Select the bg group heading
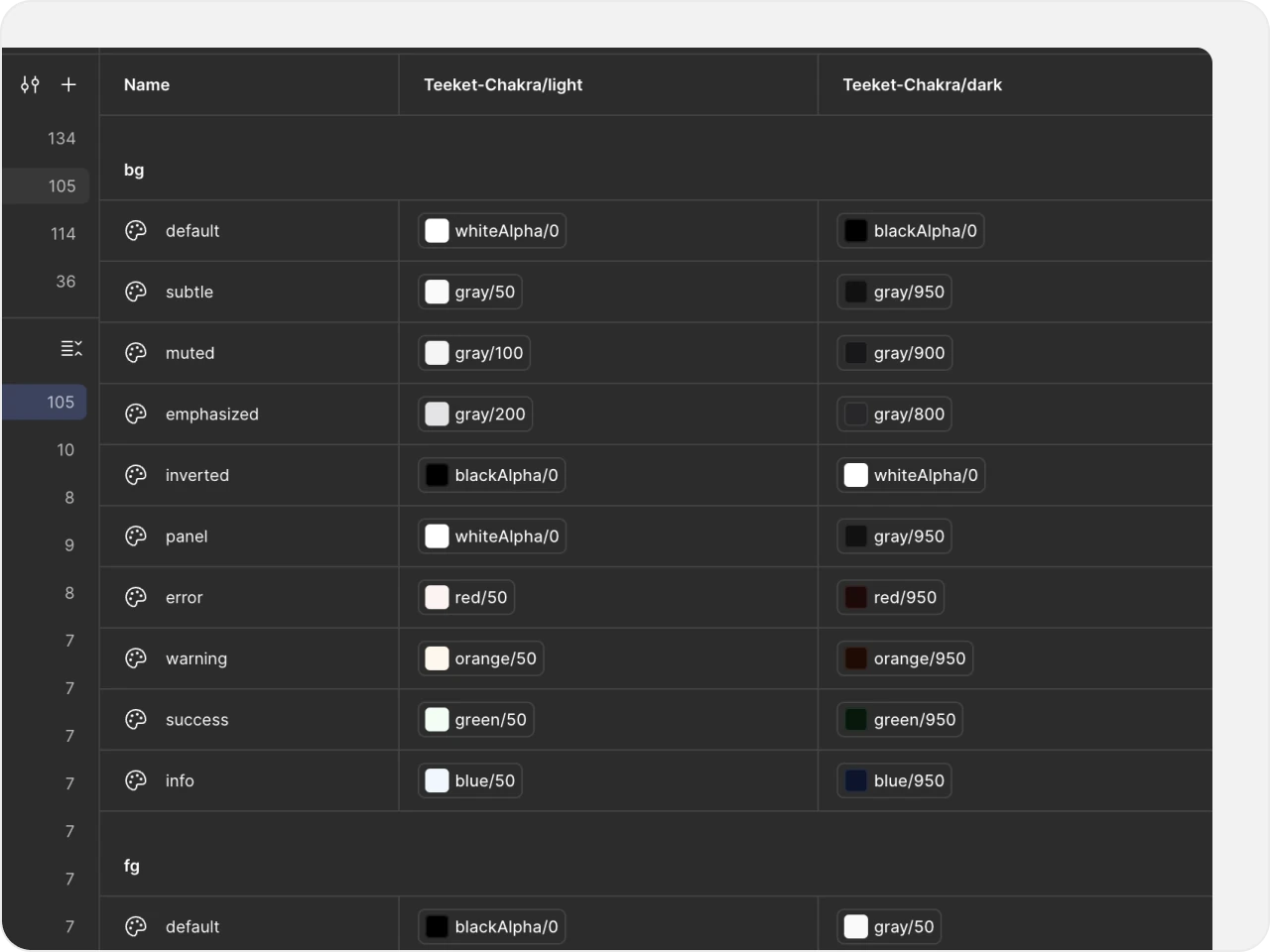The image size is (1270, 952). click(134, 170)
